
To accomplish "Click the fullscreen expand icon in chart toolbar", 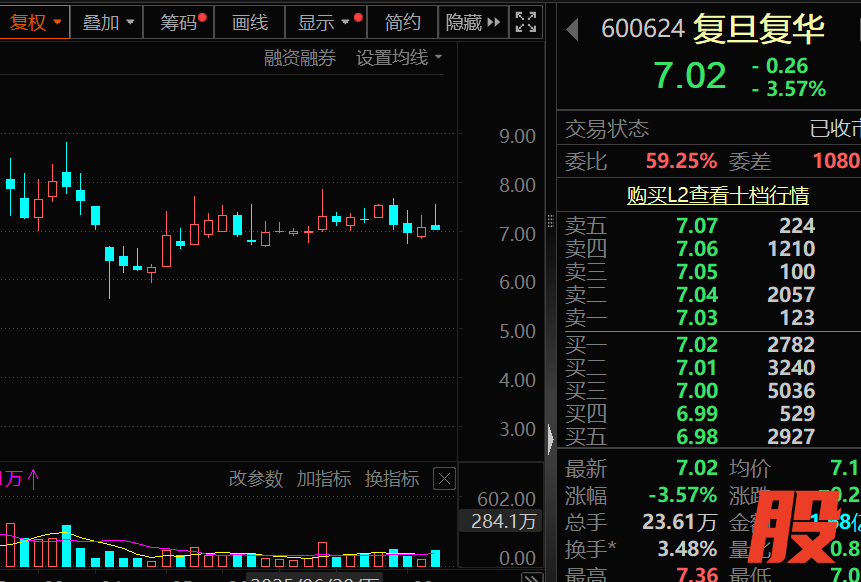I will (x=525, y=22).
